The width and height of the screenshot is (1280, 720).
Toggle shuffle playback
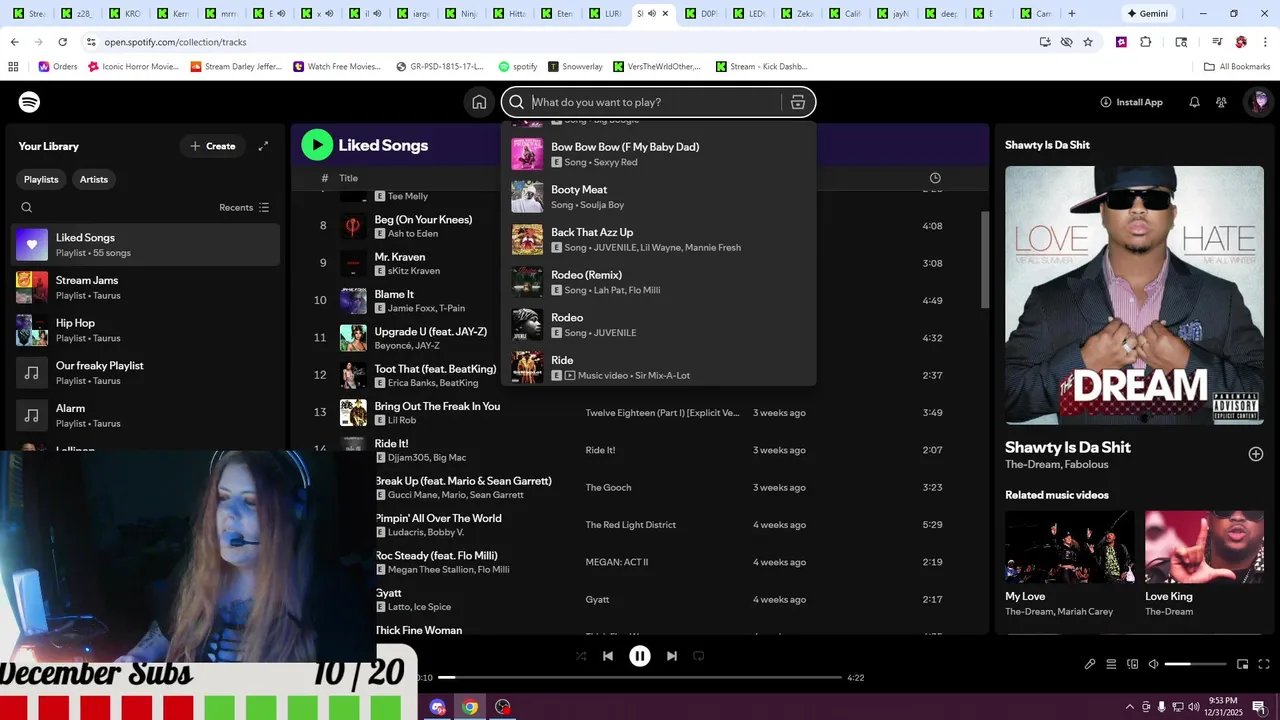pyautogui.click(x=581, y=656)
